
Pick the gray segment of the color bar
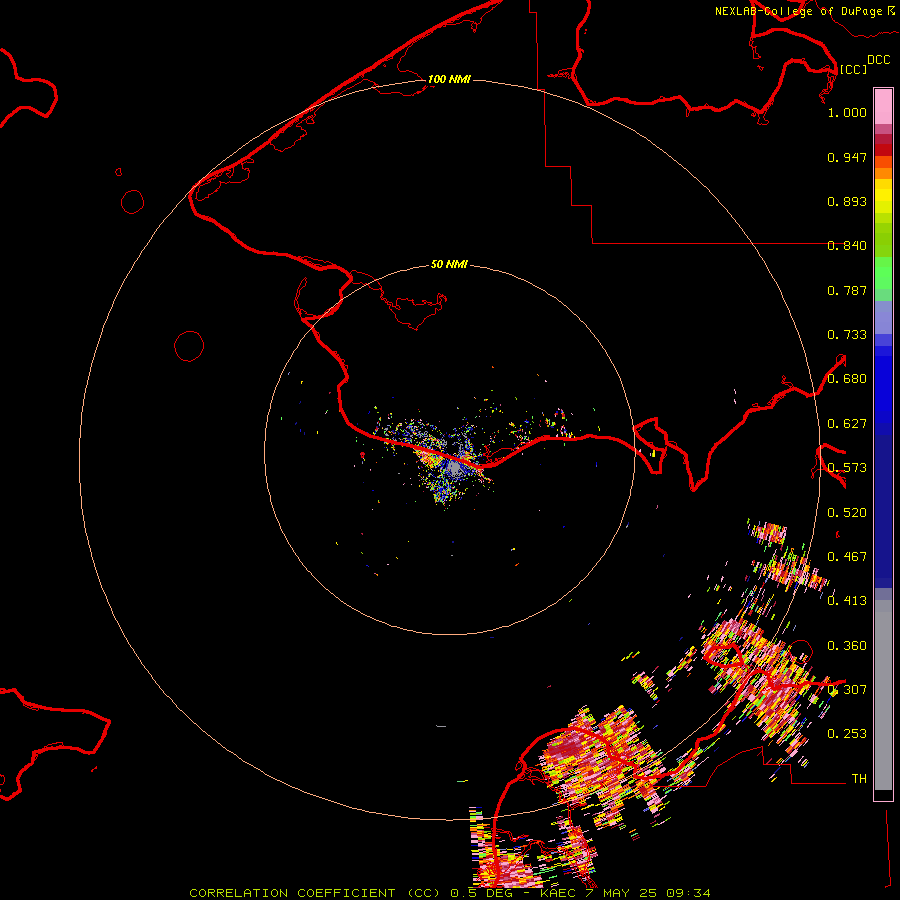click(883, 695)
